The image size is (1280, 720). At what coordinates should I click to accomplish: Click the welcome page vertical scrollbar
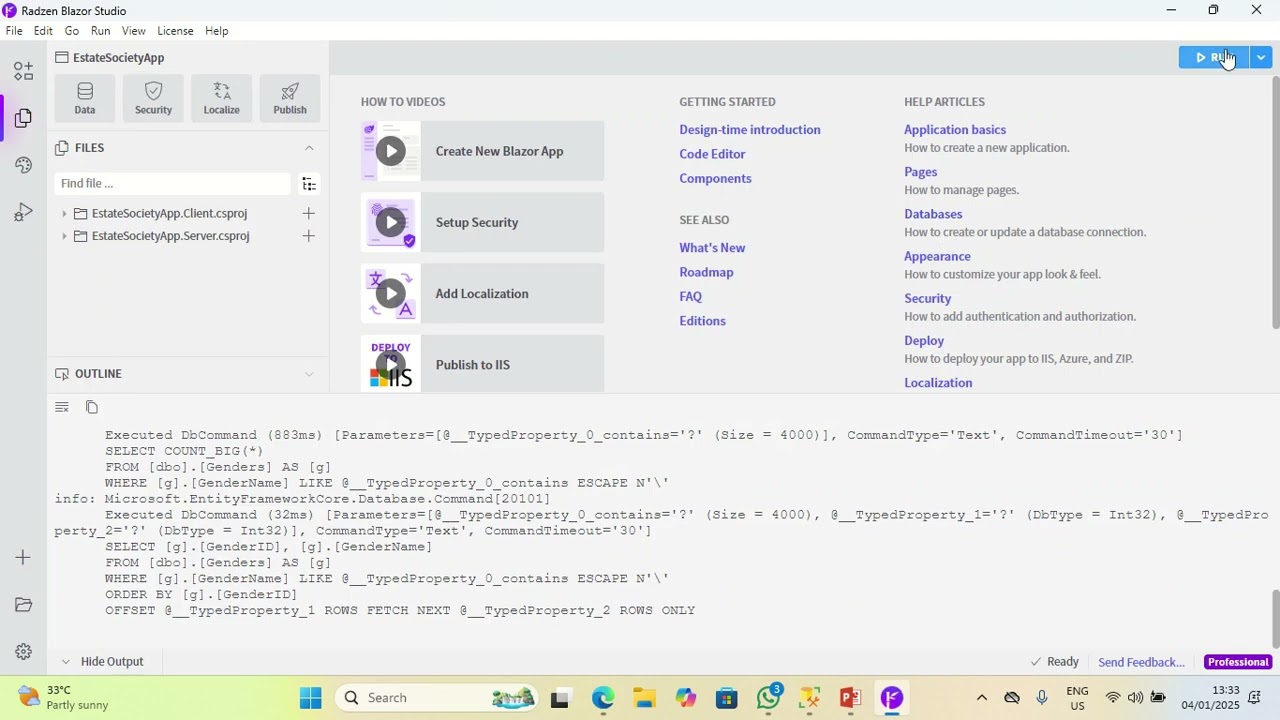[x=1275, y=201]
